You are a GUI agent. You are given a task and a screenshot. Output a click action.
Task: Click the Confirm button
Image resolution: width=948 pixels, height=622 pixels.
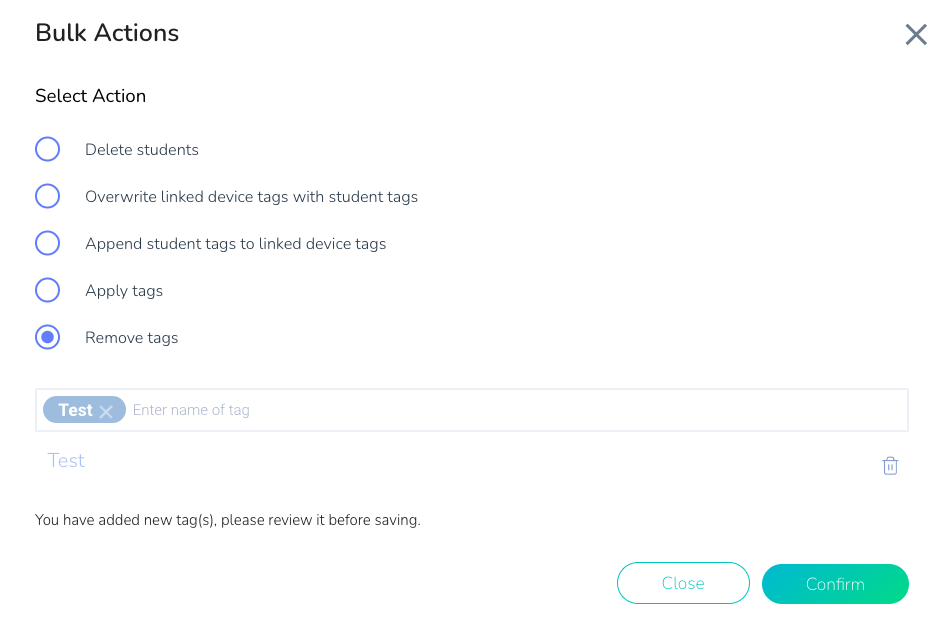(835, 584)
